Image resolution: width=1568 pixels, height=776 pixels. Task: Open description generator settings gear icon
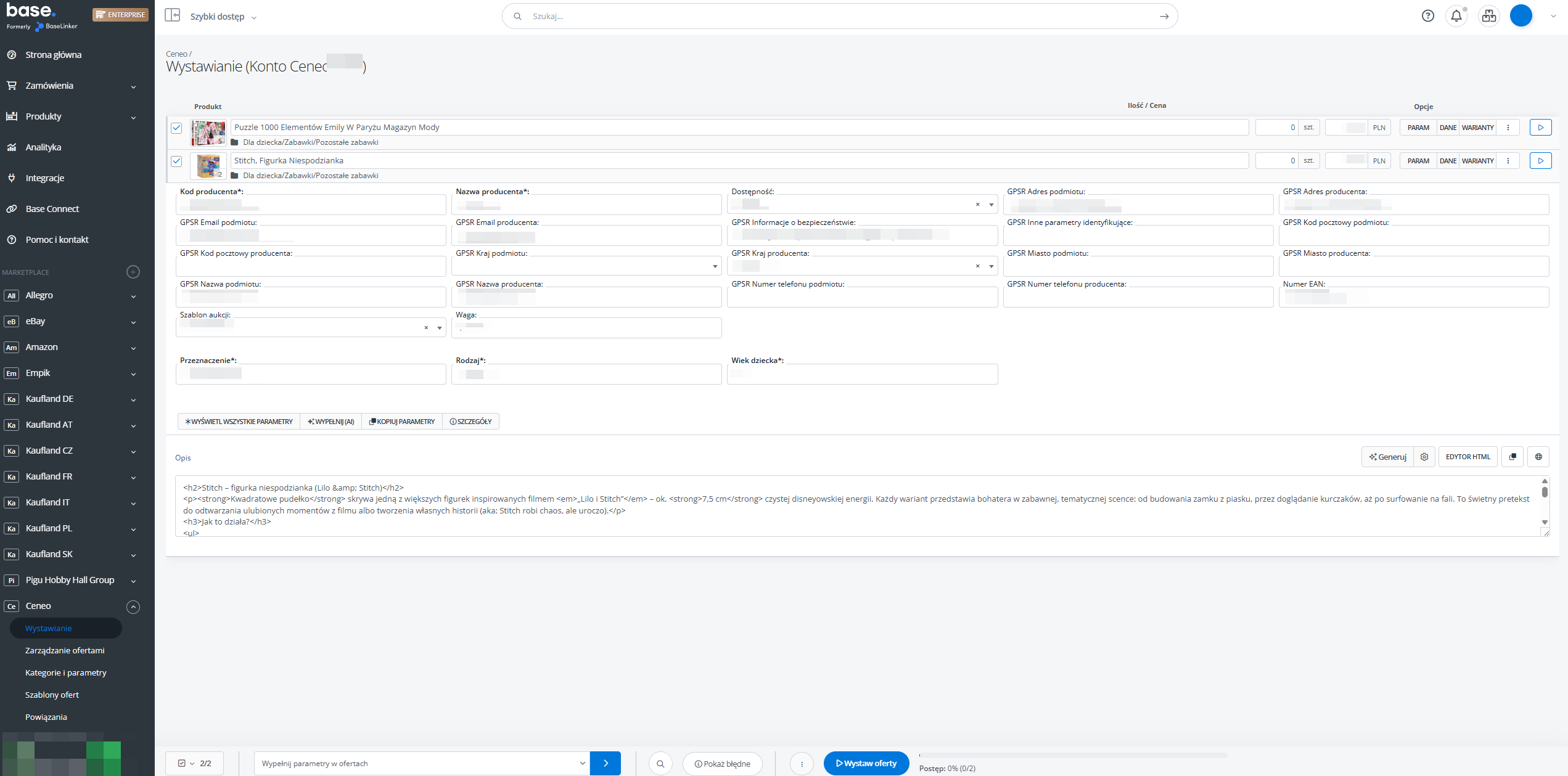[1424, 457]
